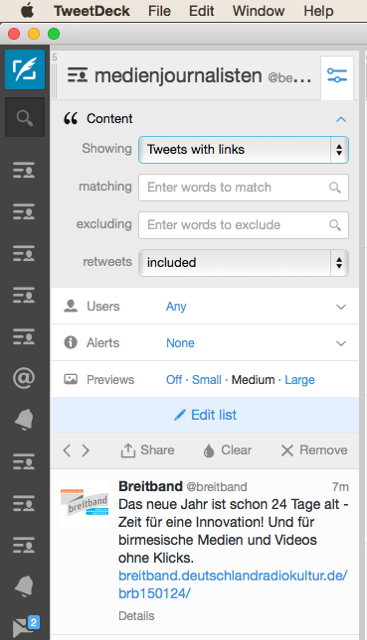
Task: Open the search magnifier in sidebar
Action: [x=25, y=118]
